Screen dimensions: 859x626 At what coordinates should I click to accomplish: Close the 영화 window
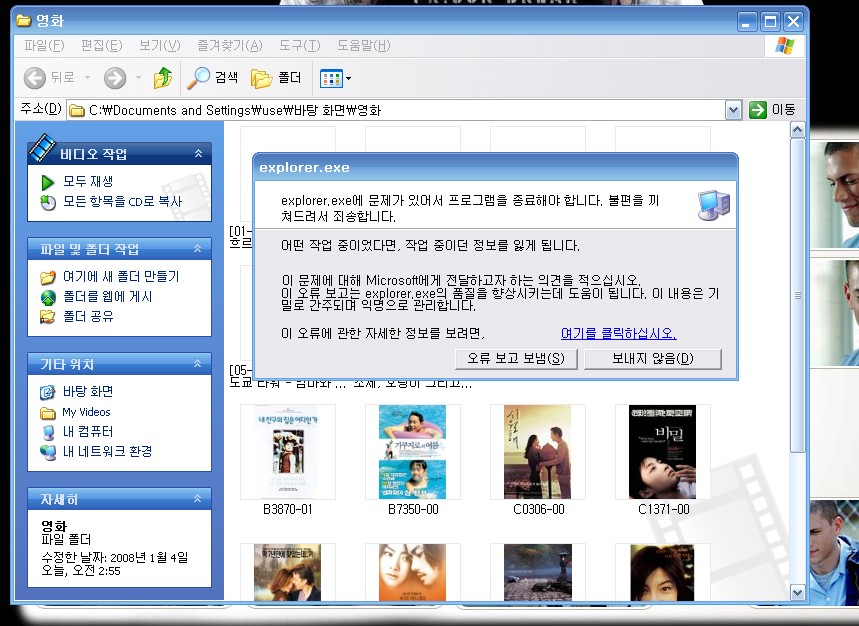[x=794, y=22]
